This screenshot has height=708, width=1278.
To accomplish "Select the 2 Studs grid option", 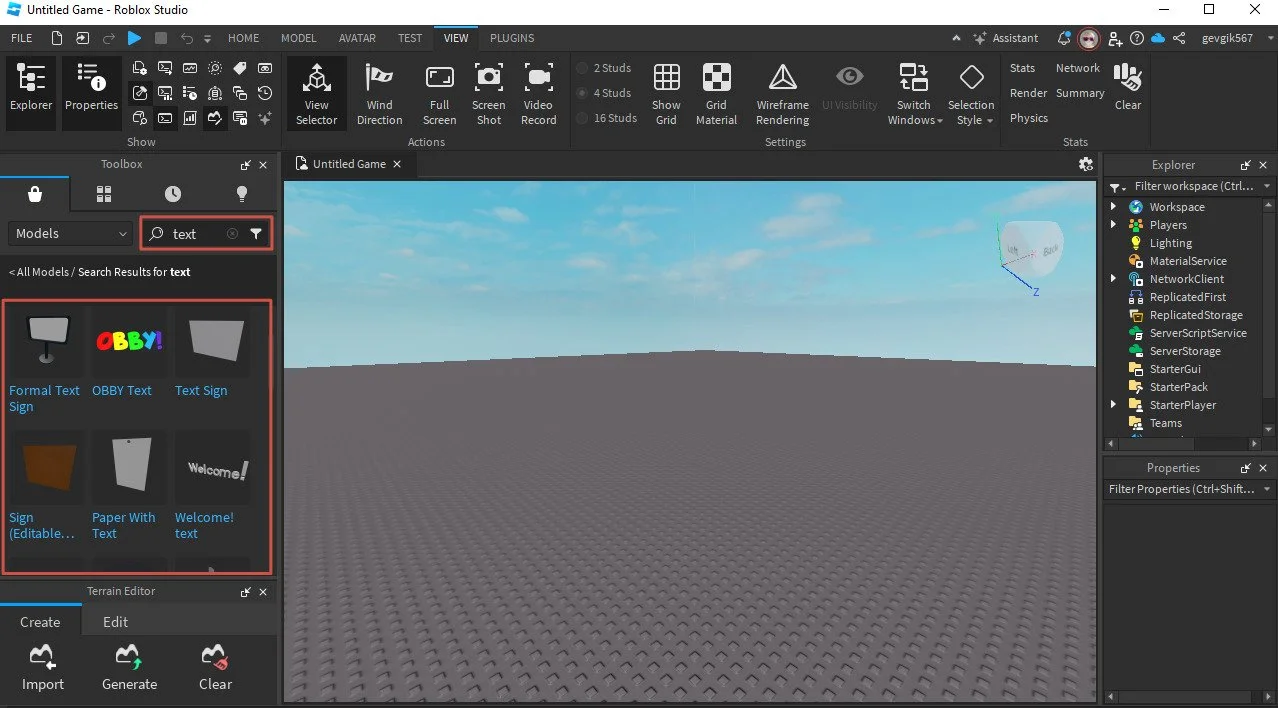I will click(x=606, y=68).
